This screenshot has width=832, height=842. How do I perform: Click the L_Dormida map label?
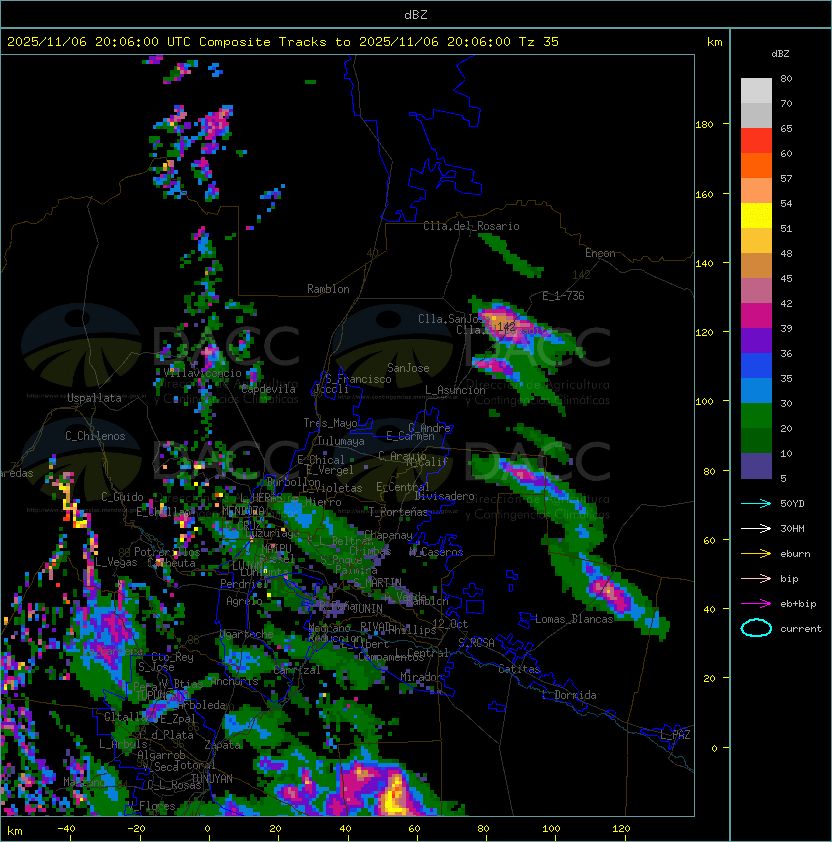click(x=569, y=695)
